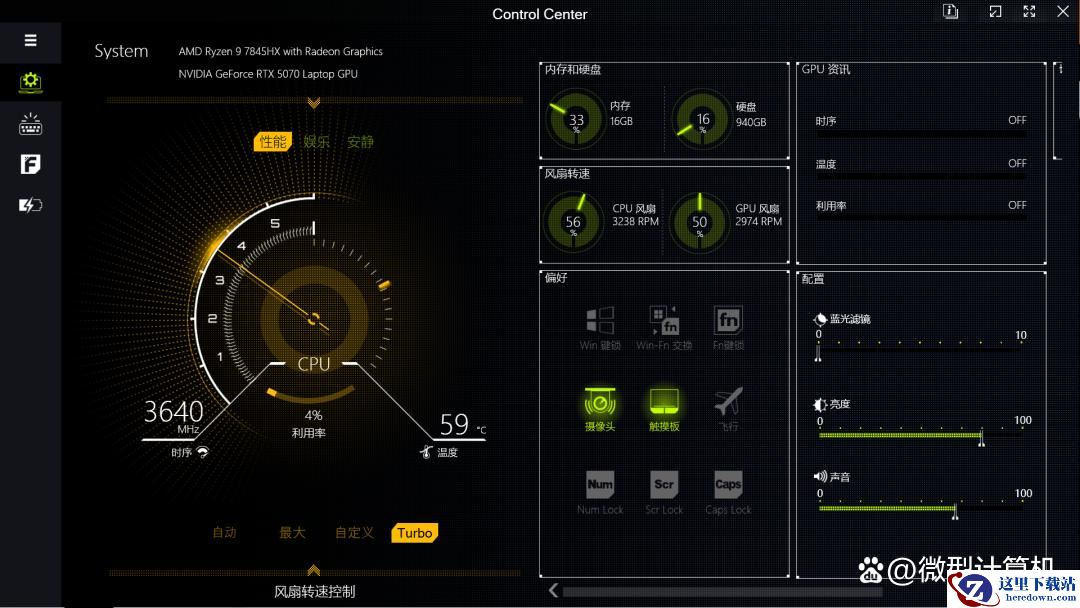Select the 安静 quiet mode tab
The image size is (1080, 608).
tap(360, 142)
